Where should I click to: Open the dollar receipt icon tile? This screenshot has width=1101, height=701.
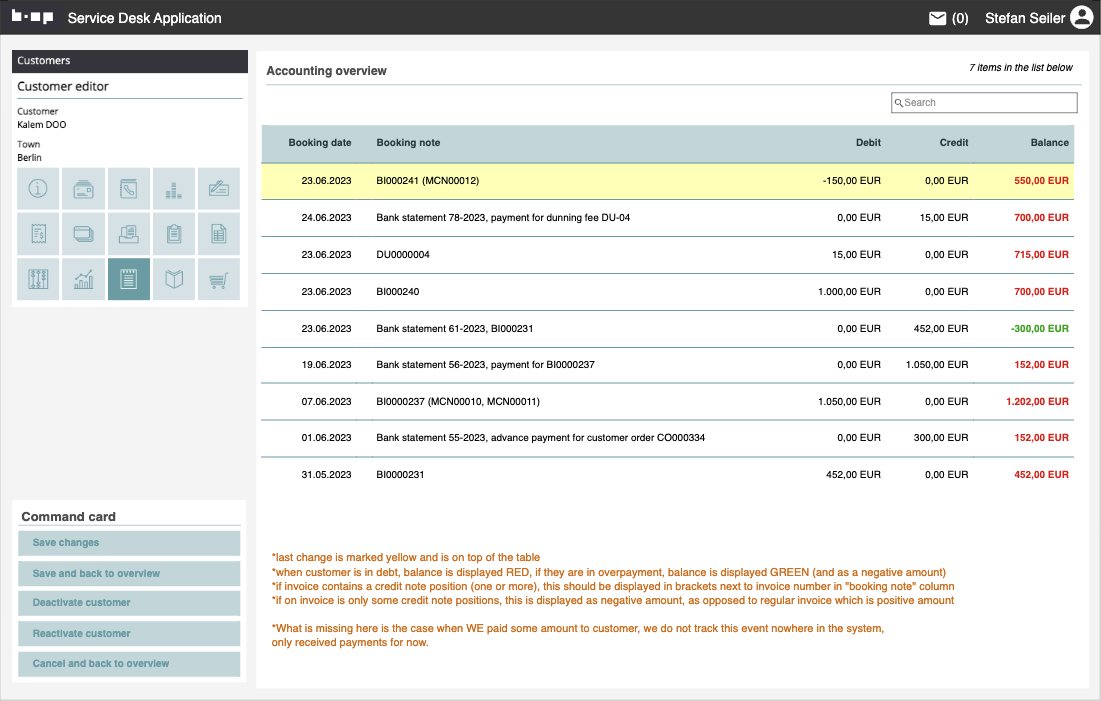(39, 234)
